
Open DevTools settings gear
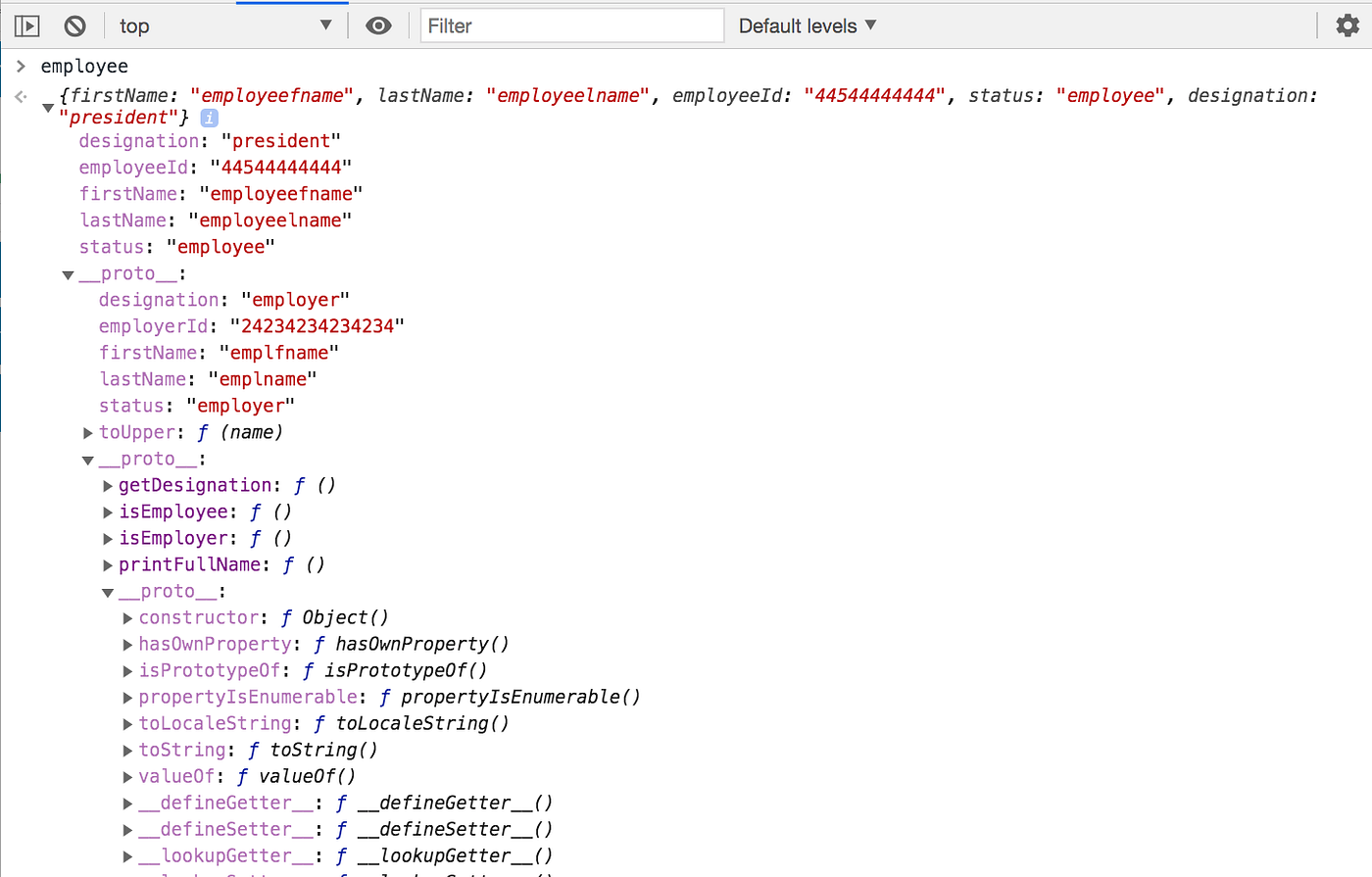(x=1347, y=25)
